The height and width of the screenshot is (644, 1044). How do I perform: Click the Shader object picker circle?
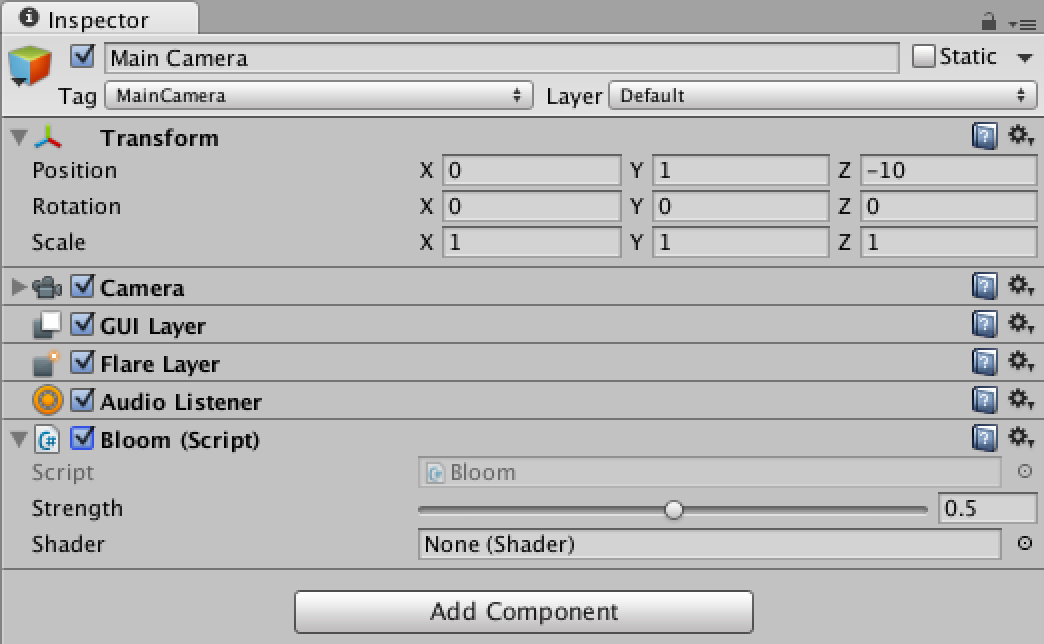pos(1024,544)
